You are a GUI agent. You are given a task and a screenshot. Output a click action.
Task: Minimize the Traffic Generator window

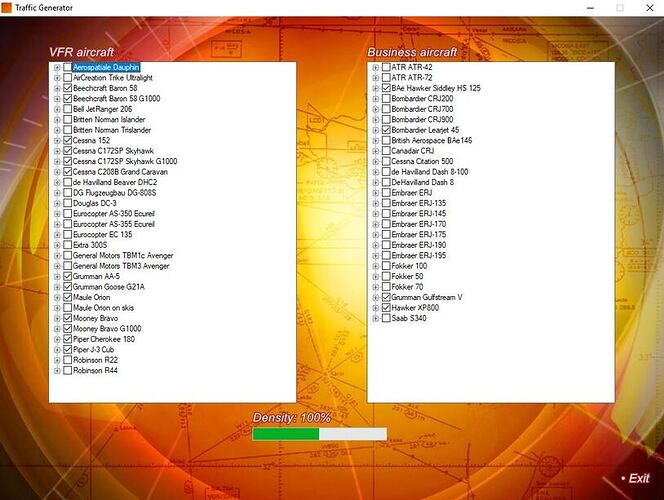(x=591, y=8)
